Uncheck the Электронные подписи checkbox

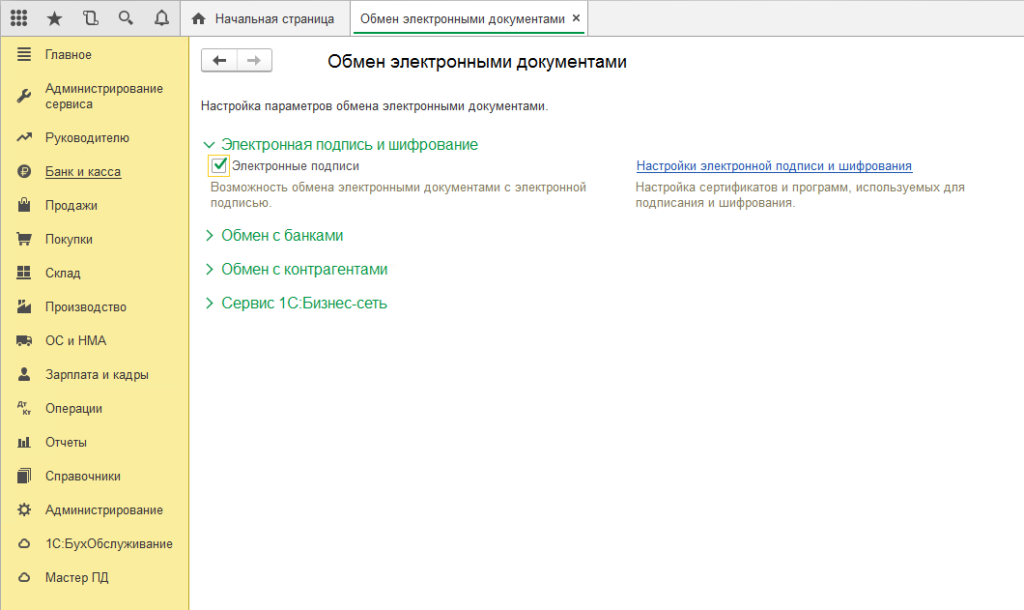tap(219, 166)
